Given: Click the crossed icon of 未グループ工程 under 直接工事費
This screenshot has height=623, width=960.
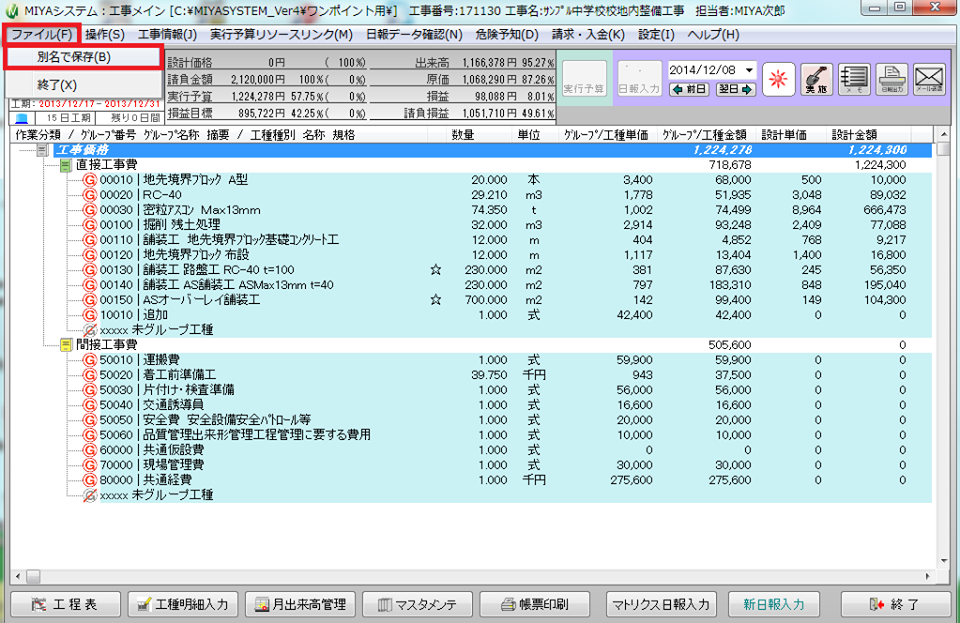Looking at the screenshot, I should pyautogui.click(x=90, y=330).
